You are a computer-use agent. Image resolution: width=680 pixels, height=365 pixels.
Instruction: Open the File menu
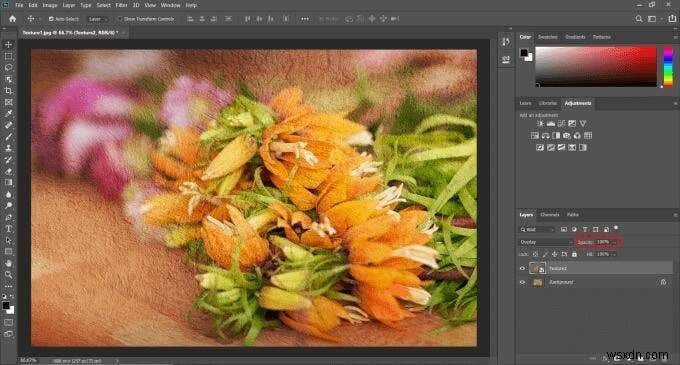pos(20,5)
